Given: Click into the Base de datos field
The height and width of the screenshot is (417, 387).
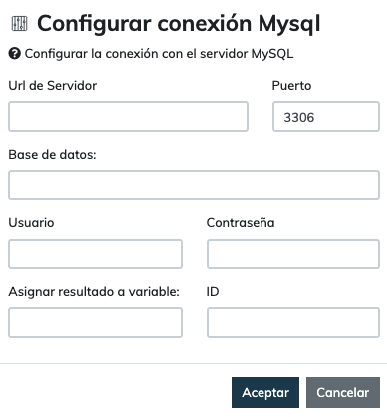Looking at the screenshot, I should click(194, 185).
